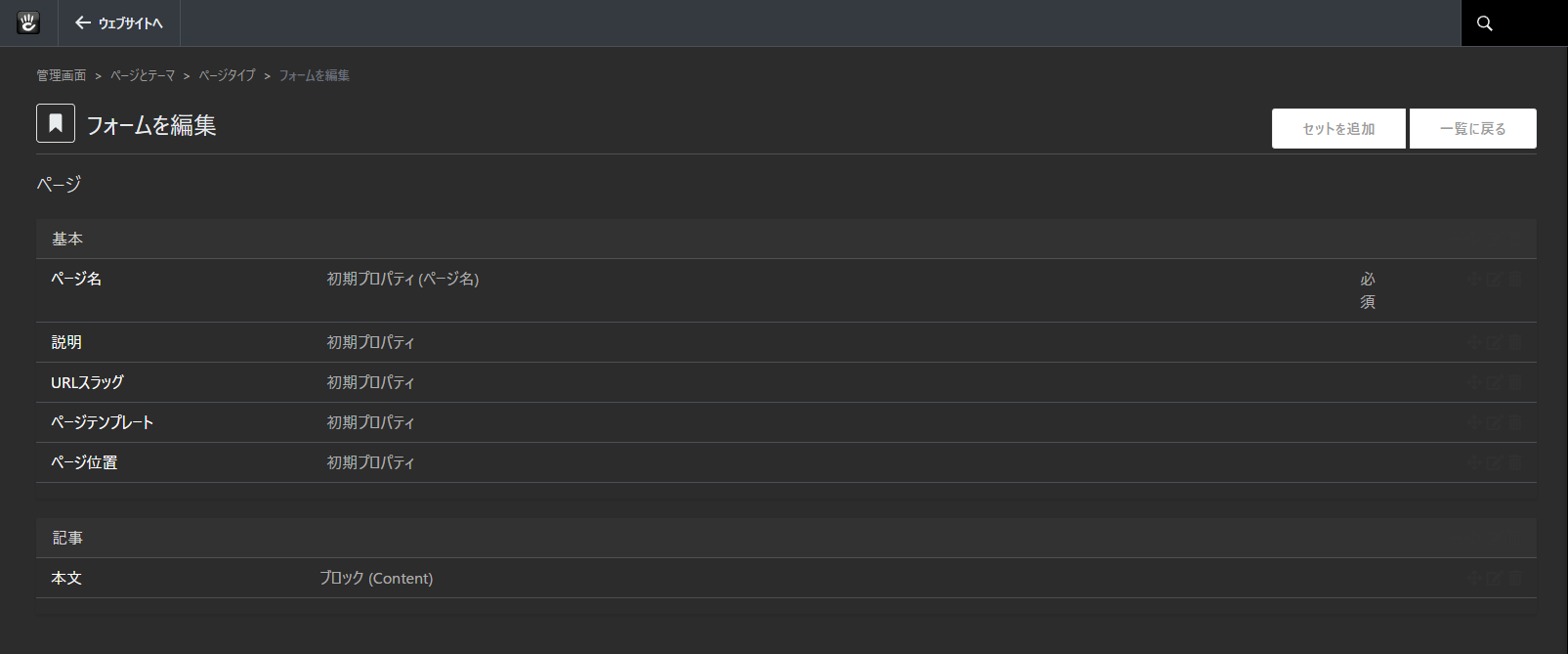Go back via ウェブサイトへ arrow button
1568x654 pixels.
point(119,22)
